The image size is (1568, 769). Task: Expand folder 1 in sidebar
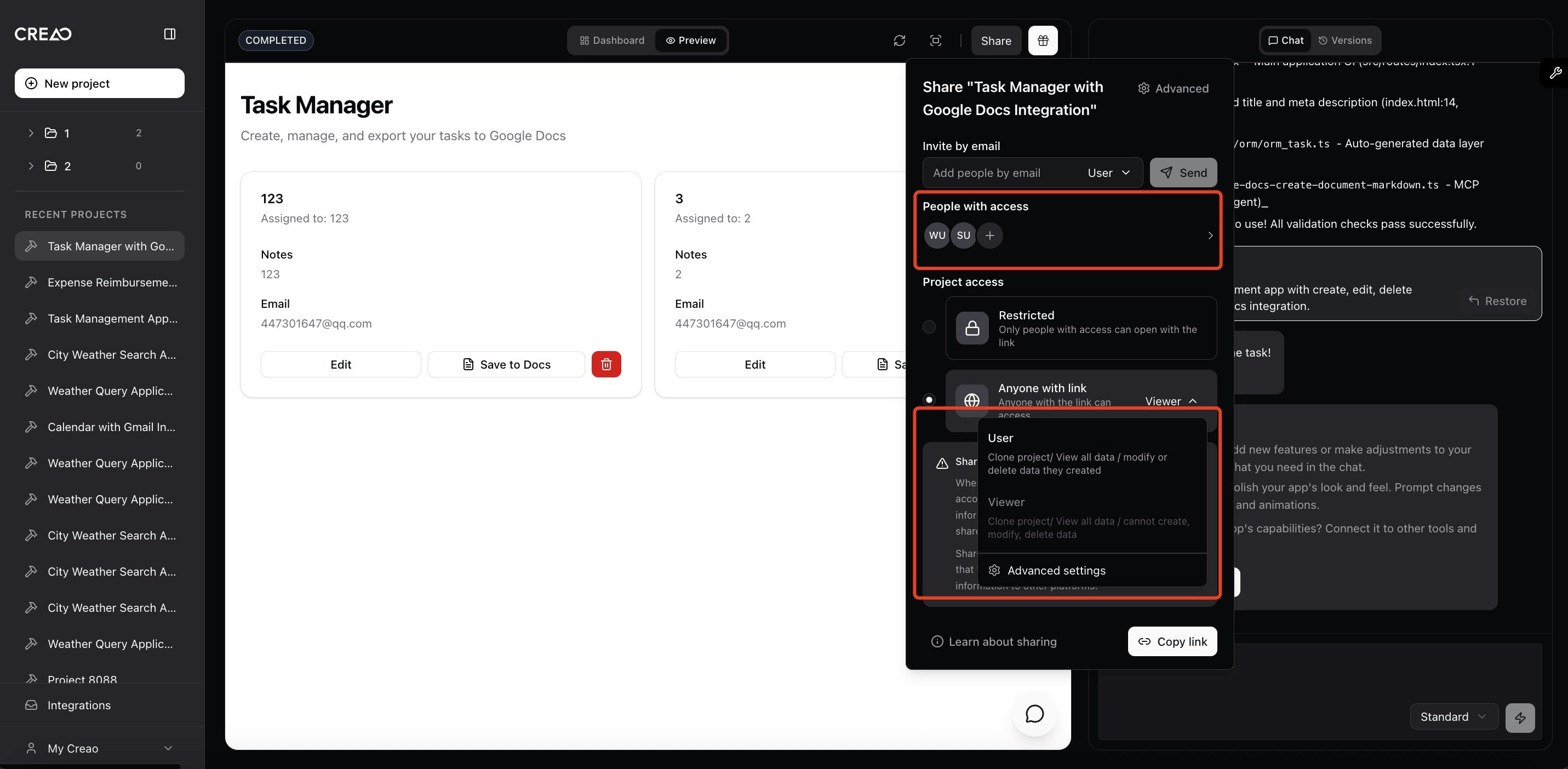coord(31,133)
